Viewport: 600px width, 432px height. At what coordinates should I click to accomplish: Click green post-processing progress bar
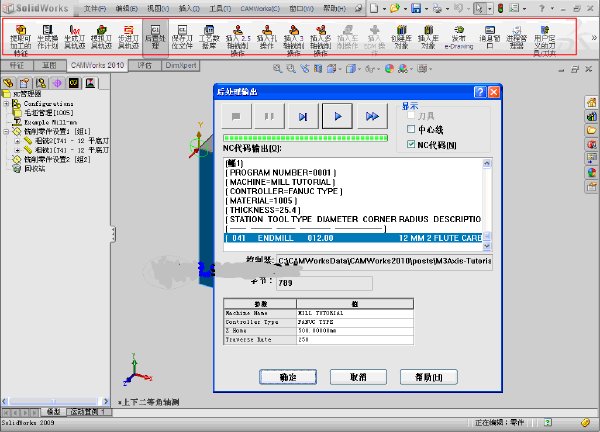(x=305, y=138)
